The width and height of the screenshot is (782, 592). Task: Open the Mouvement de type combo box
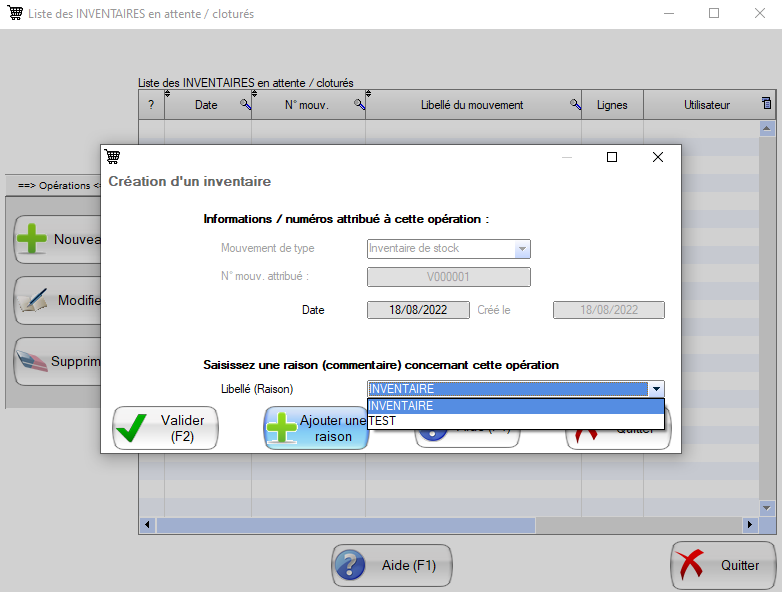(449, 249)
